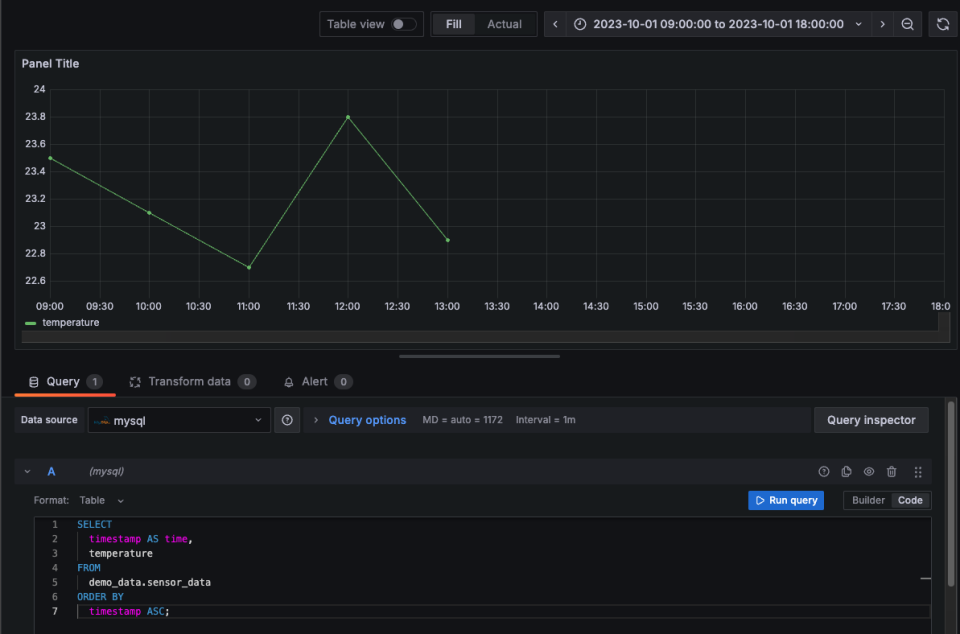The width and height of the screenshot is (960, 634).
Task: Click the drag handle on query A row
Action: (x=918, y=471)
